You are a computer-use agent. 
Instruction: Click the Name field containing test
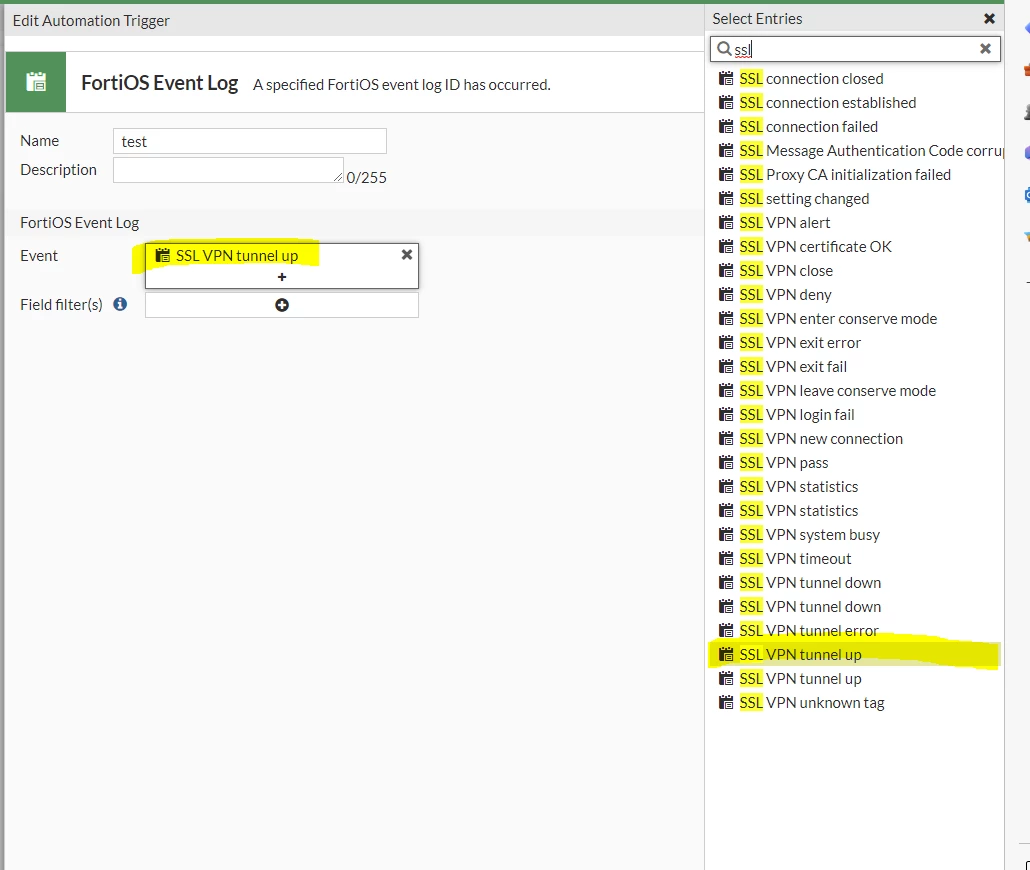pos(250,141)
